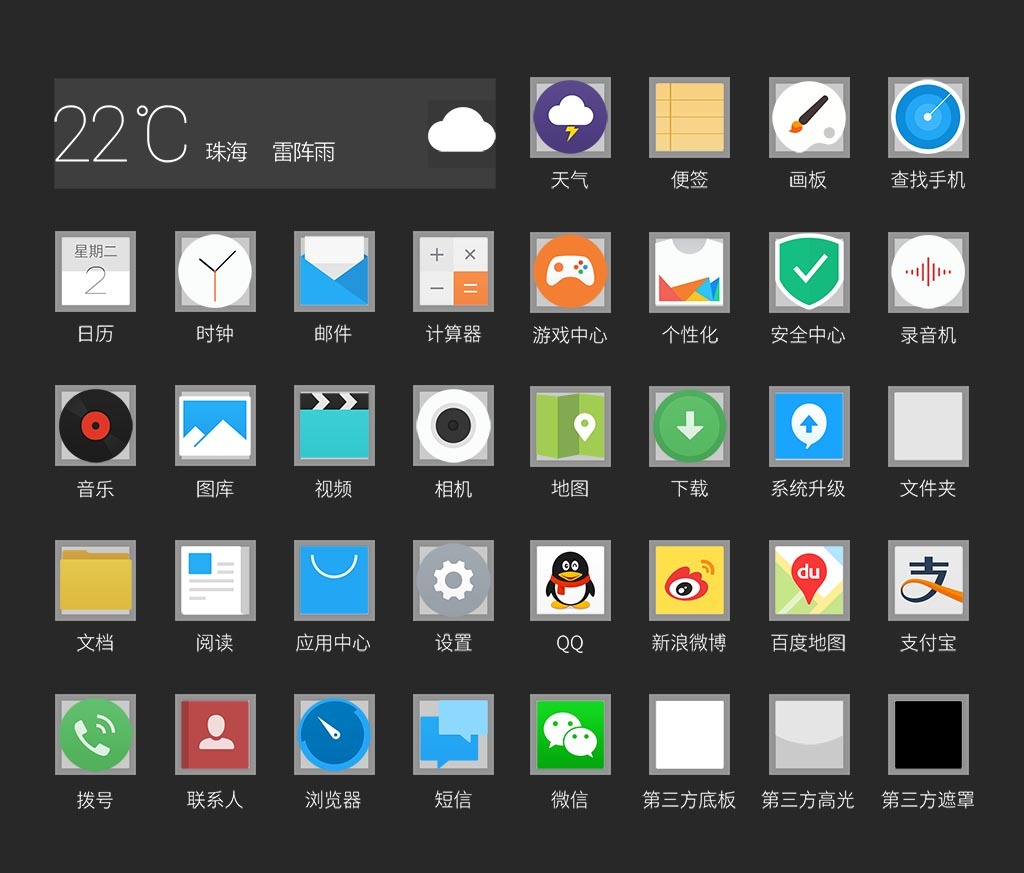This screenshot has width=1024, height=873.
Task: Open 支付宝 Alipay
Action: pos(927,580)
